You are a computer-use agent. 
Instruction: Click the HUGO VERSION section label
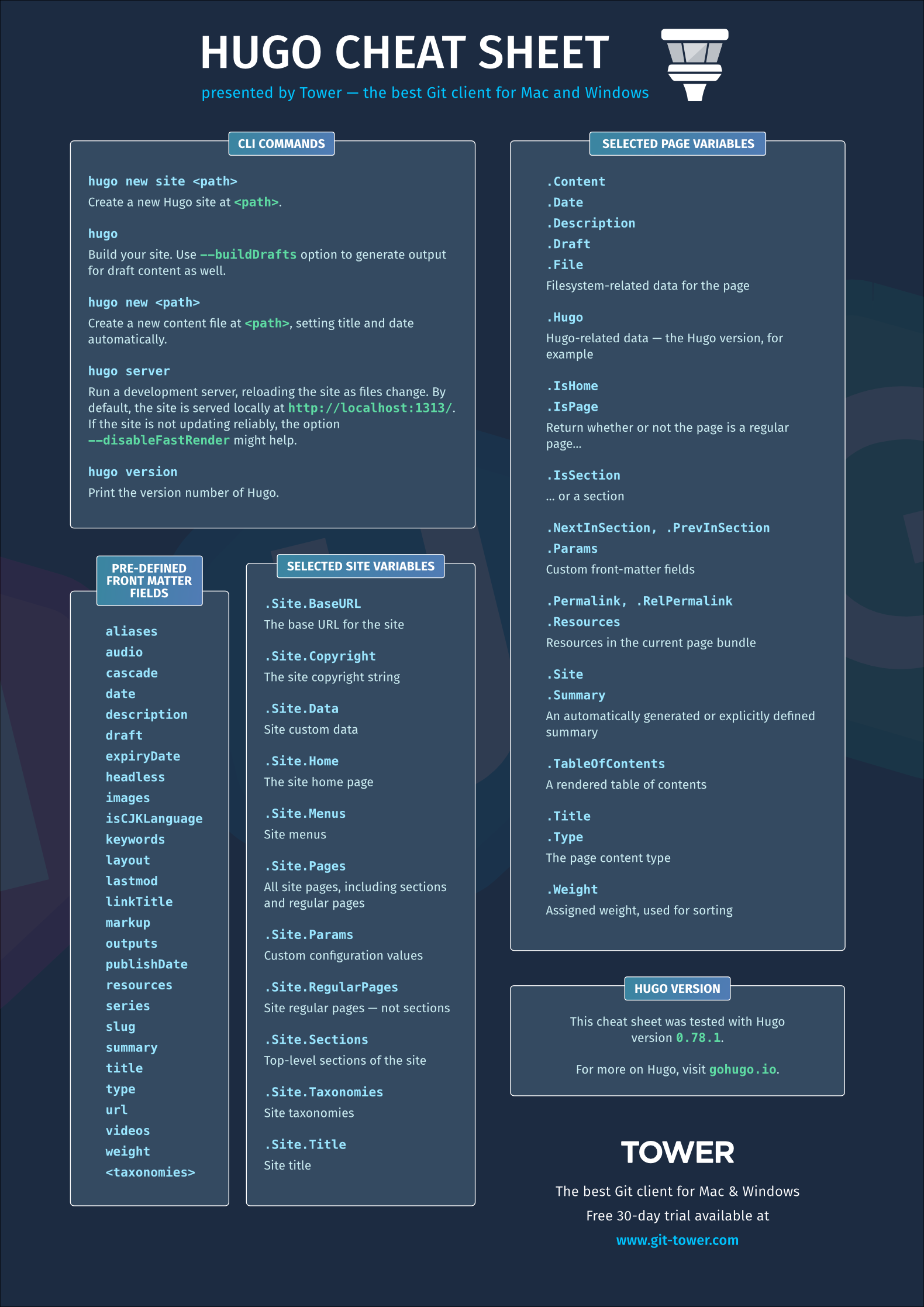click(x=677, y=988)
